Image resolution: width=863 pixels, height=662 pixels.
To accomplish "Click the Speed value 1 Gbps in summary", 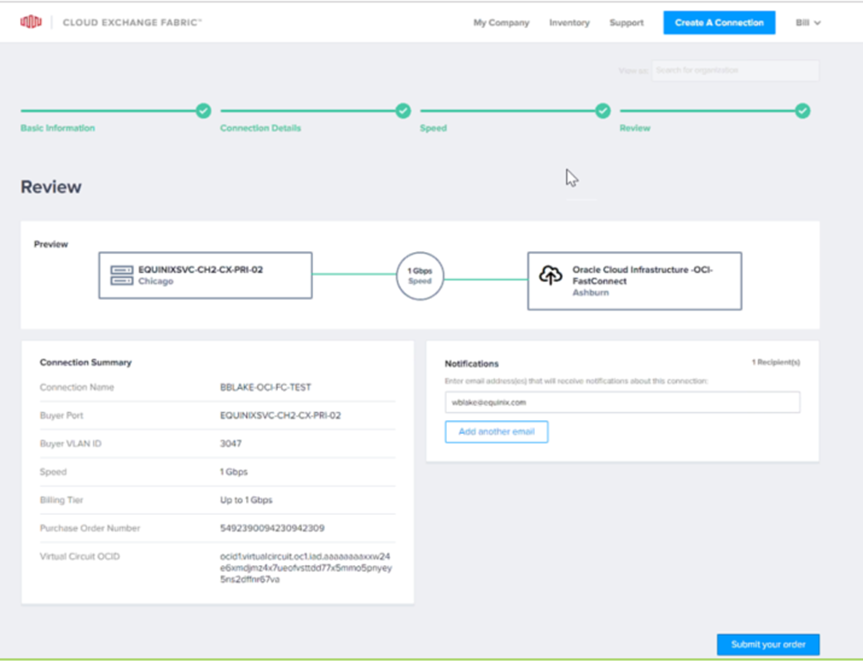I will click(x=234, y=472).
